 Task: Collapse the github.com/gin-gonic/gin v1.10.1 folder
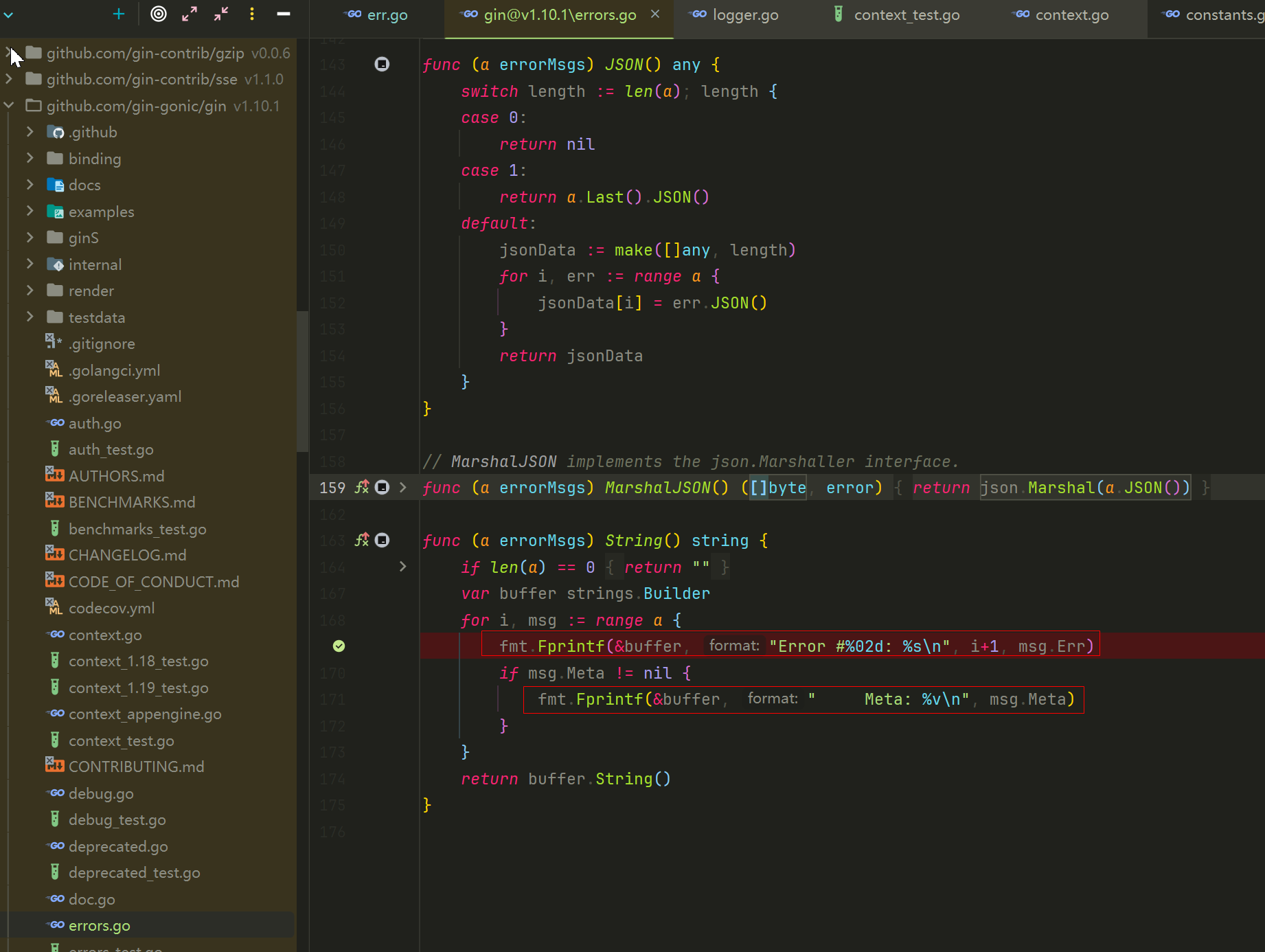9,105
